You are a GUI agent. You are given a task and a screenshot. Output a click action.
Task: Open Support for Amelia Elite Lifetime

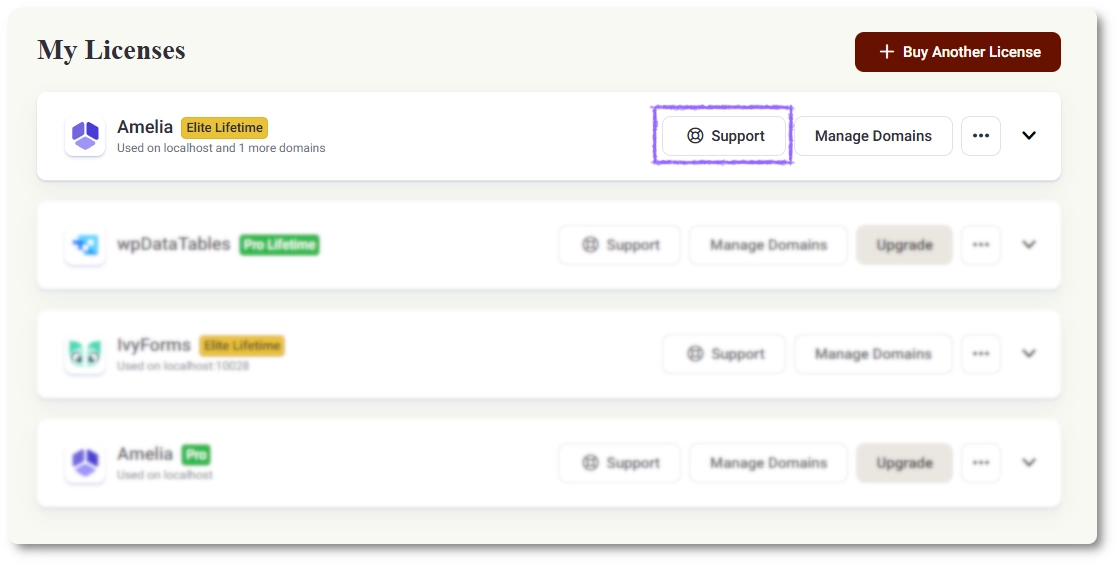click(724, 136)
